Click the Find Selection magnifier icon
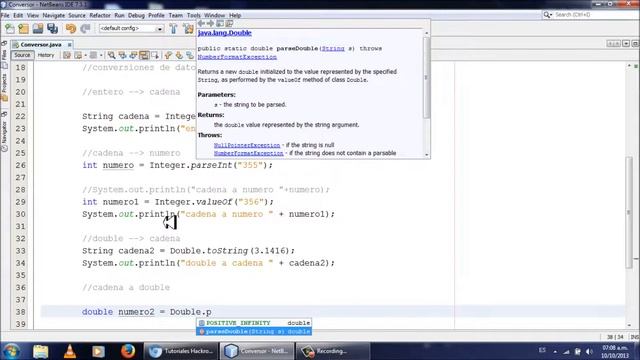Screen dimensions: 640x360 pyautogui.click(x=111, y=55)
